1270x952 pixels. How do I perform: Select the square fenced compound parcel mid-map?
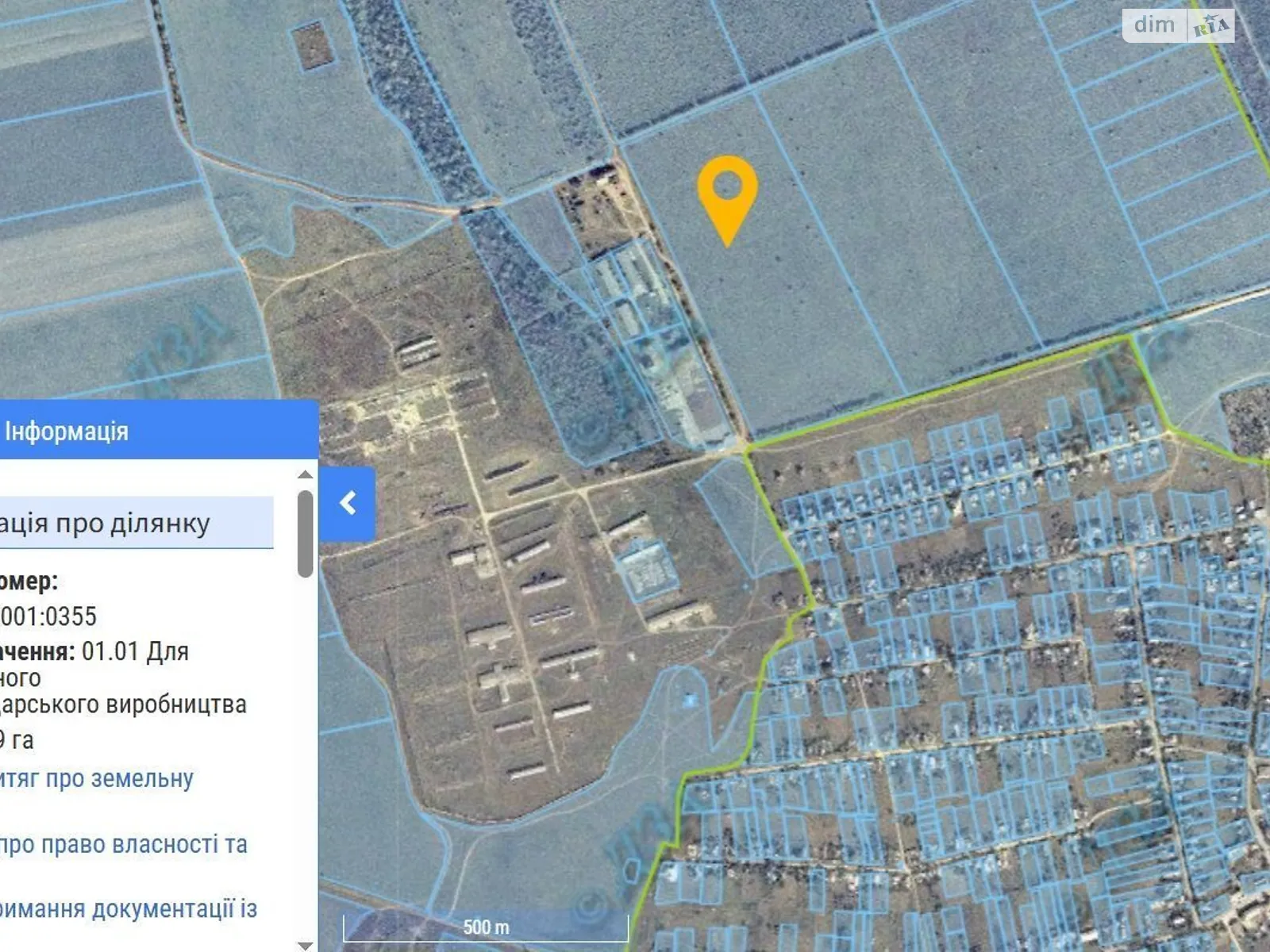648,568
